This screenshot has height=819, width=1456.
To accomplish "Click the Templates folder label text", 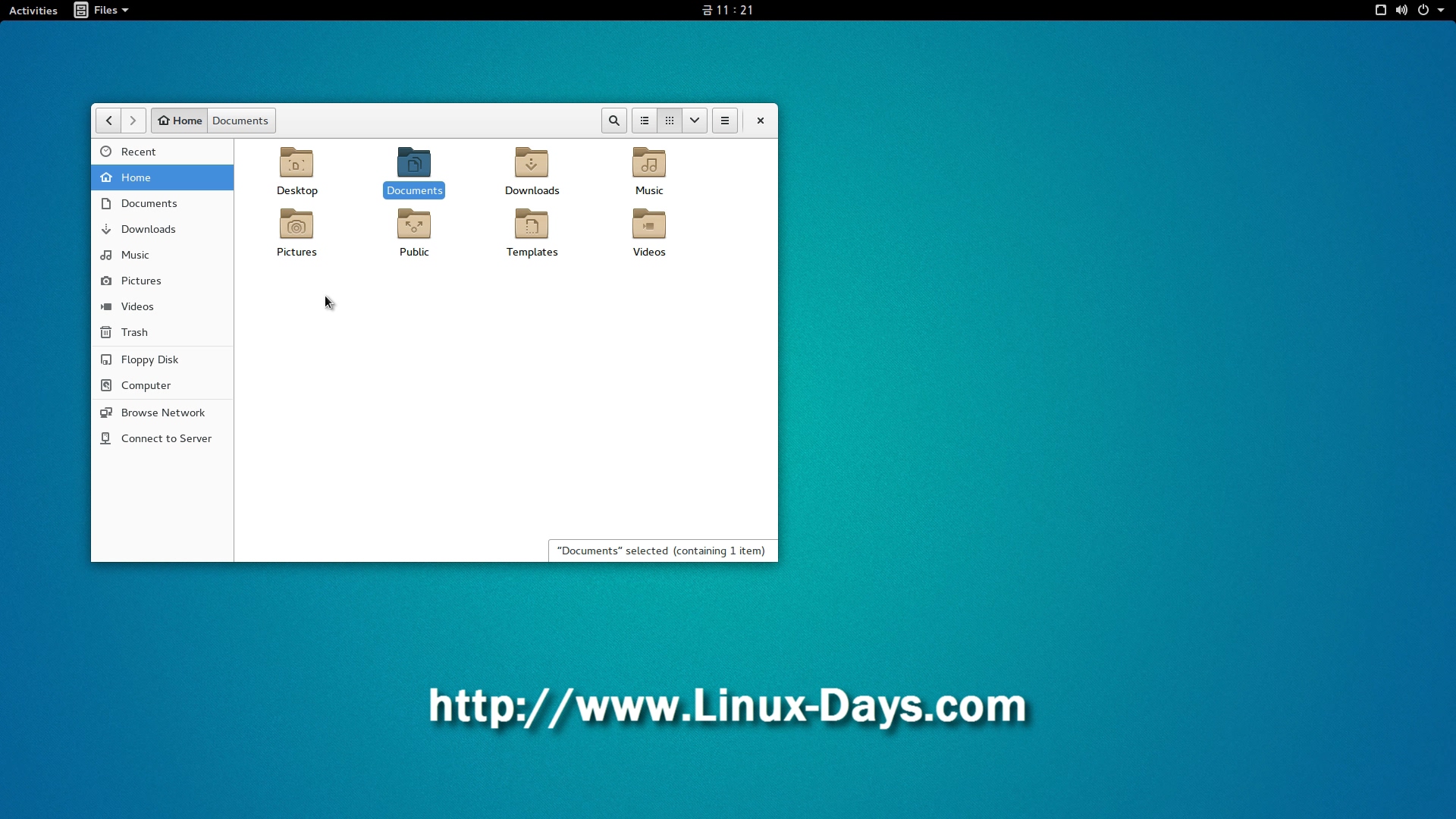I will [x=532, y=252].
